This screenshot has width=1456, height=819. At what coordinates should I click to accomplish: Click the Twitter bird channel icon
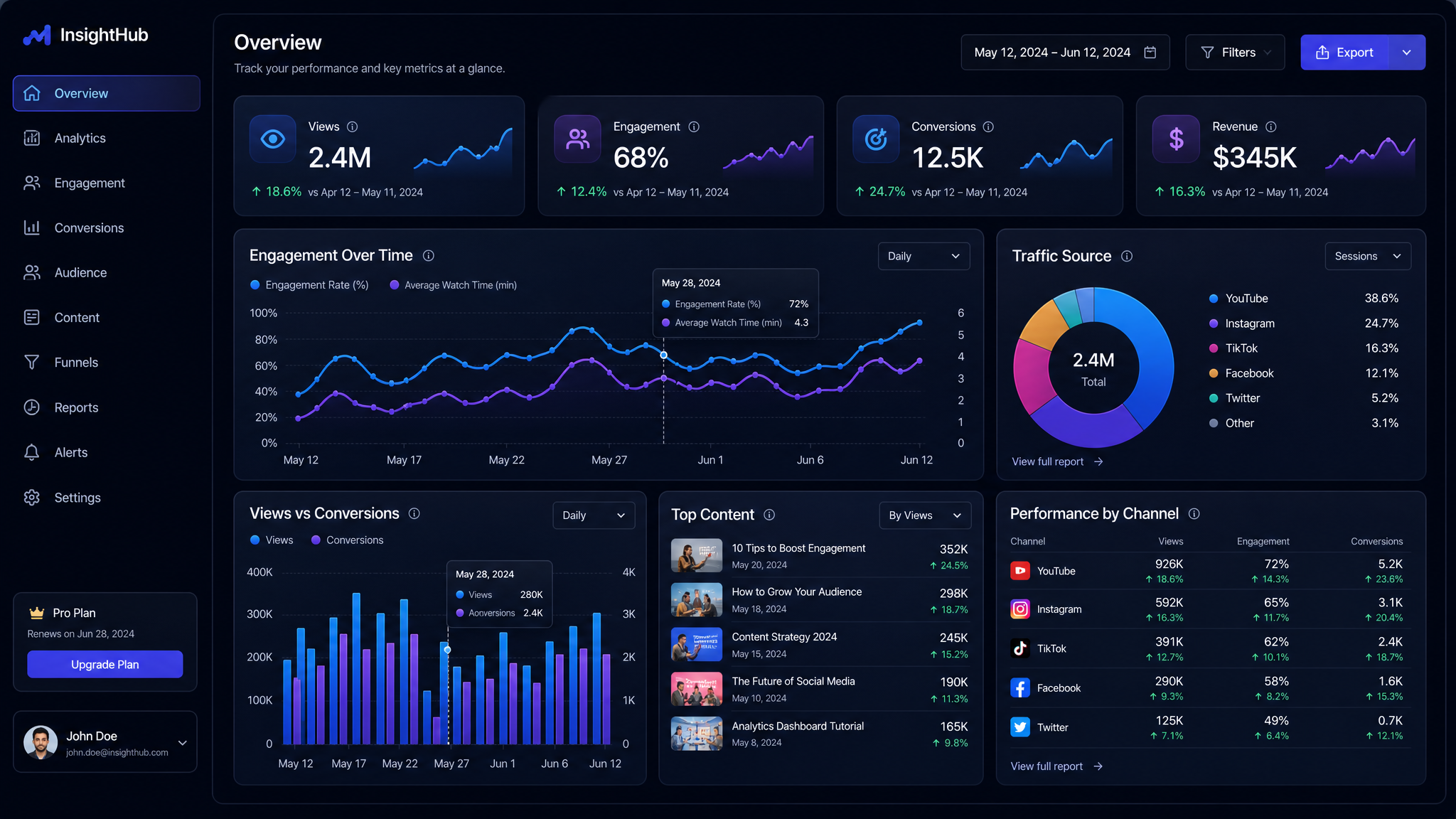click(1020, 727)
